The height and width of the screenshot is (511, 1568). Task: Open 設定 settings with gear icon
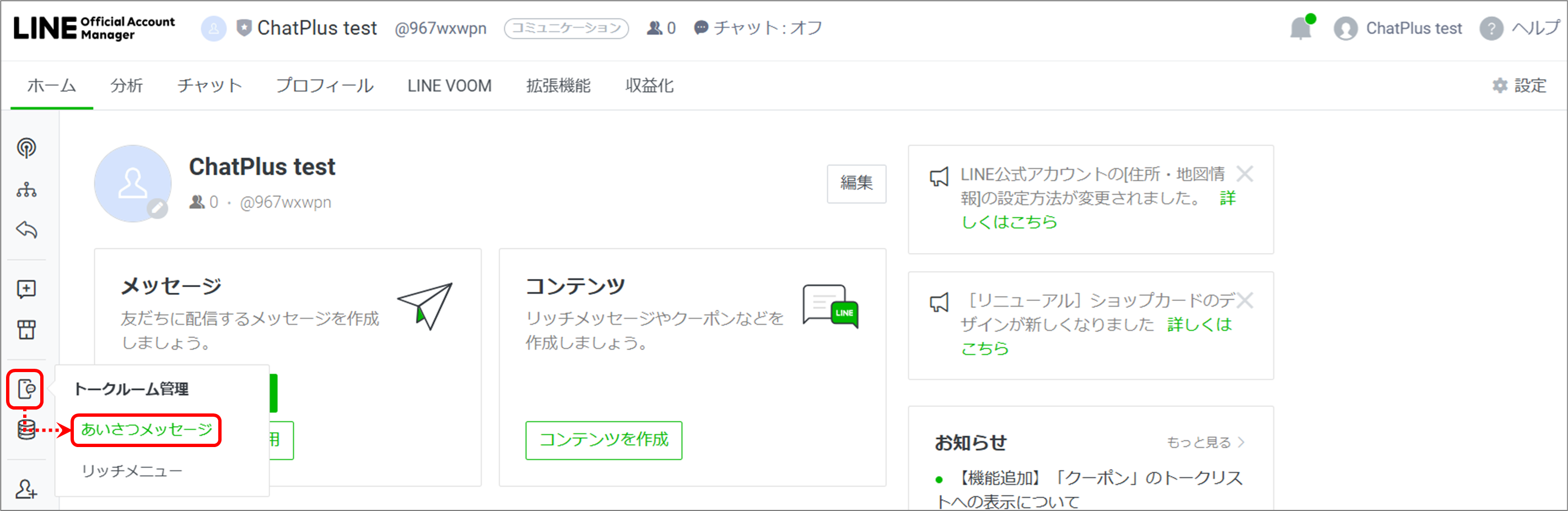[1519, 86]
